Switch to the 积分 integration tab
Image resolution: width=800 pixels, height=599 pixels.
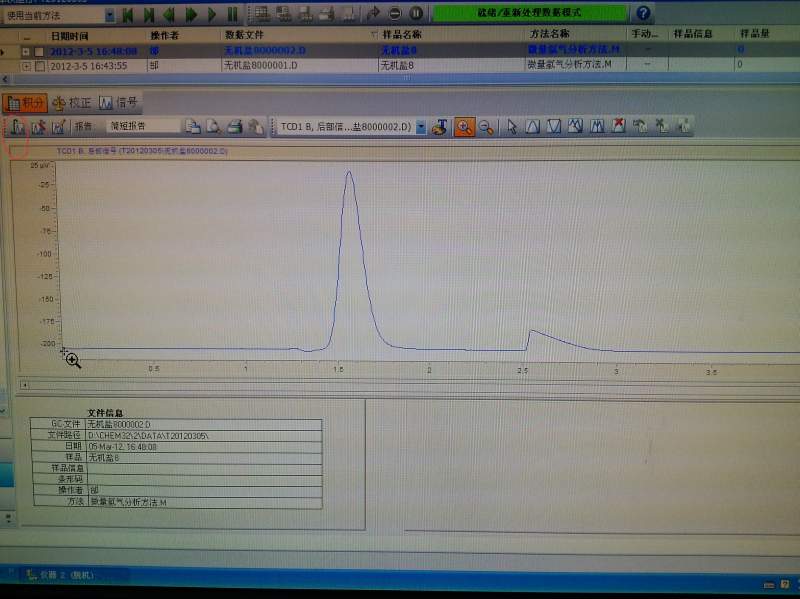click(x=24, y=103)
